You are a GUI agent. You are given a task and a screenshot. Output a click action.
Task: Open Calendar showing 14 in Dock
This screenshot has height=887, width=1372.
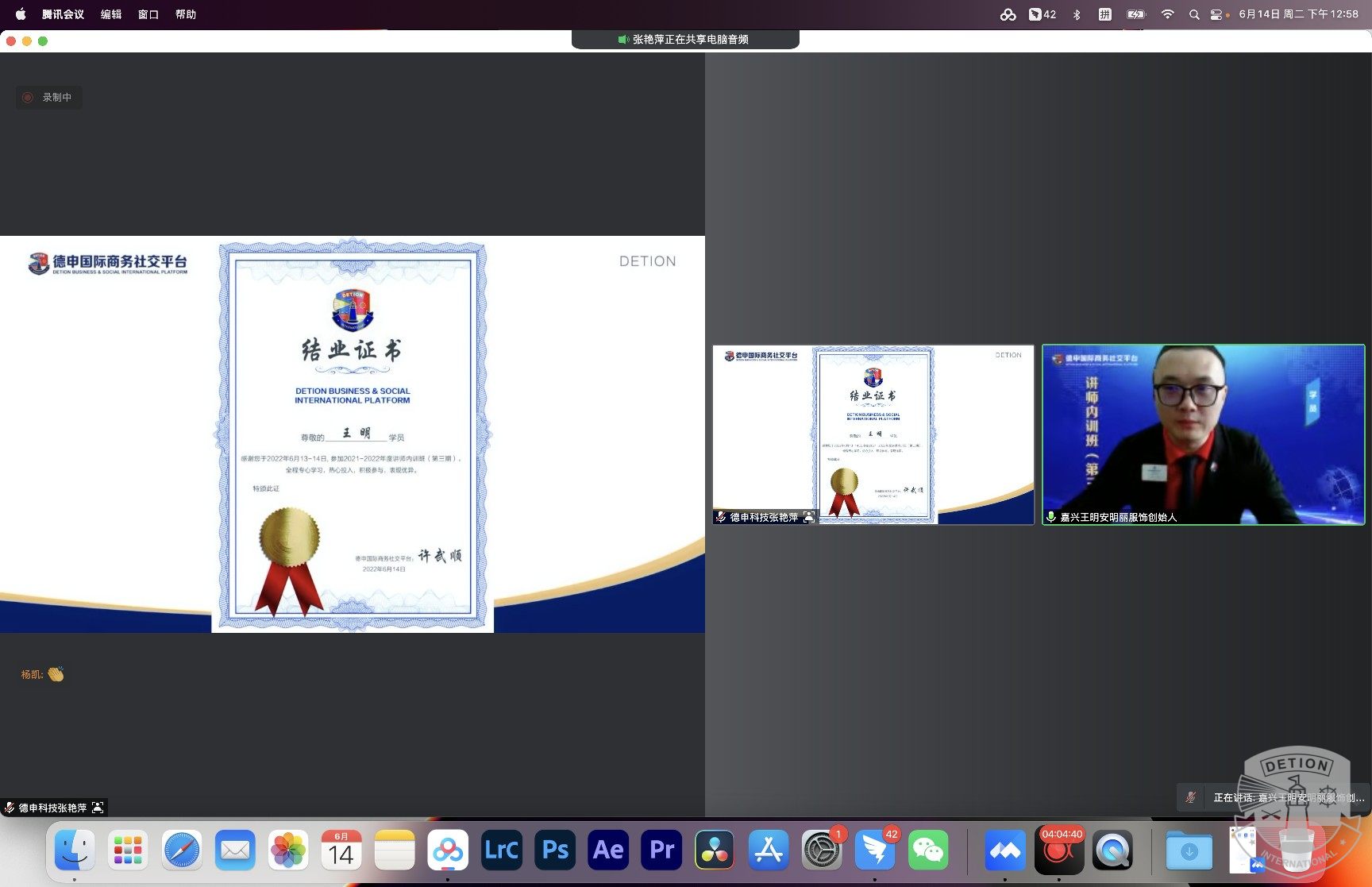(x=341, y=850)
